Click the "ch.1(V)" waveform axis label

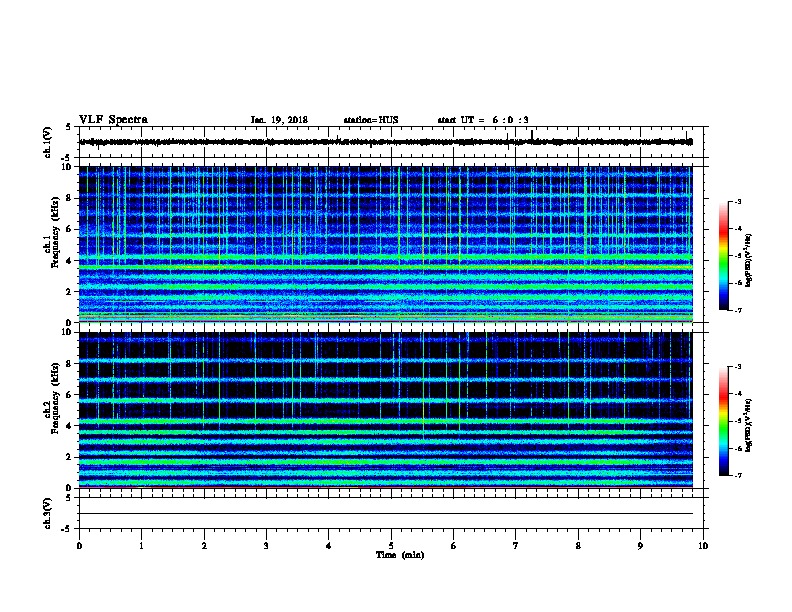[x=48, y=142]
